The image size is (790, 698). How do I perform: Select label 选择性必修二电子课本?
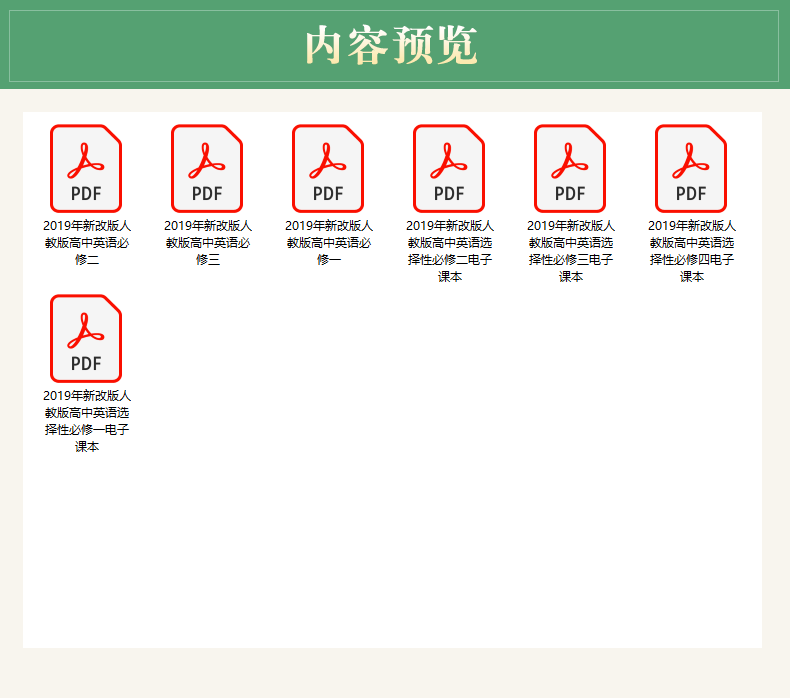point(449,251)
